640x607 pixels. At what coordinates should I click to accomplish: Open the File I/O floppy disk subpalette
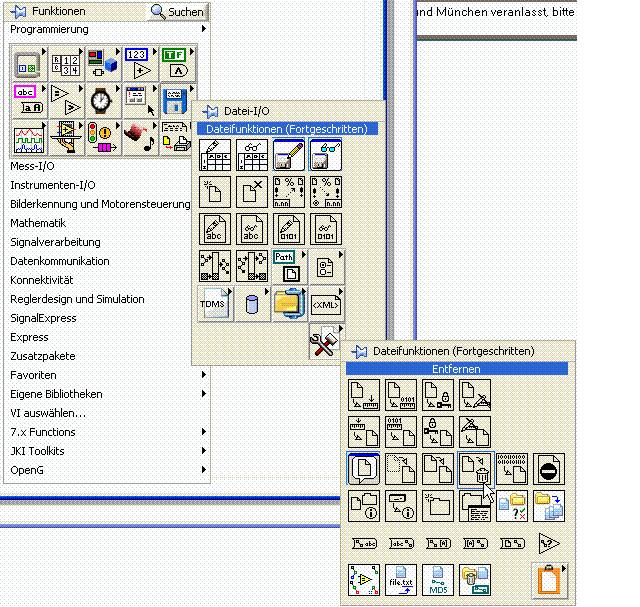pos(177,100)
